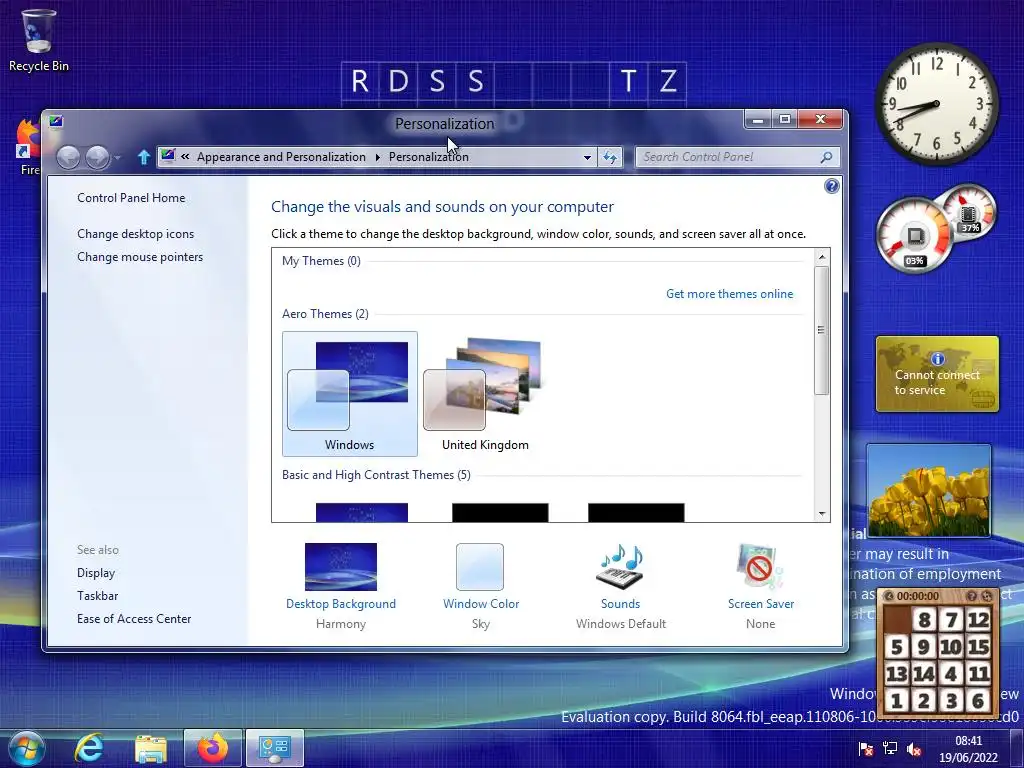Open Change desktop icons link
This screenshot has height=768, width=1024.
(135, 234)
